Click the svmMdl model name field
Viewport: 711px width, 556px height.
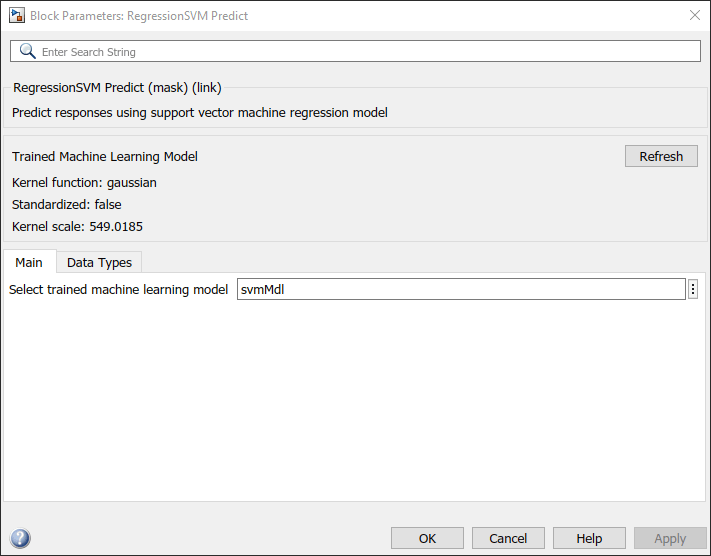(460, 289)
